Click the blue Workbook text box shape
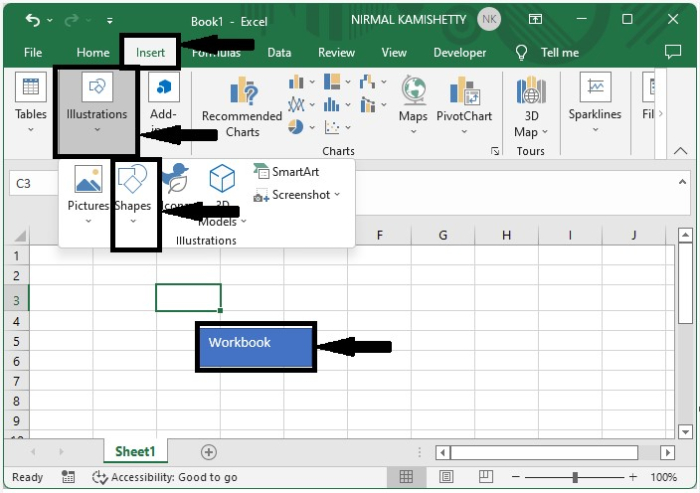This screenshot has height=493, width=700. pyautogui.click(x=256, y=347)
